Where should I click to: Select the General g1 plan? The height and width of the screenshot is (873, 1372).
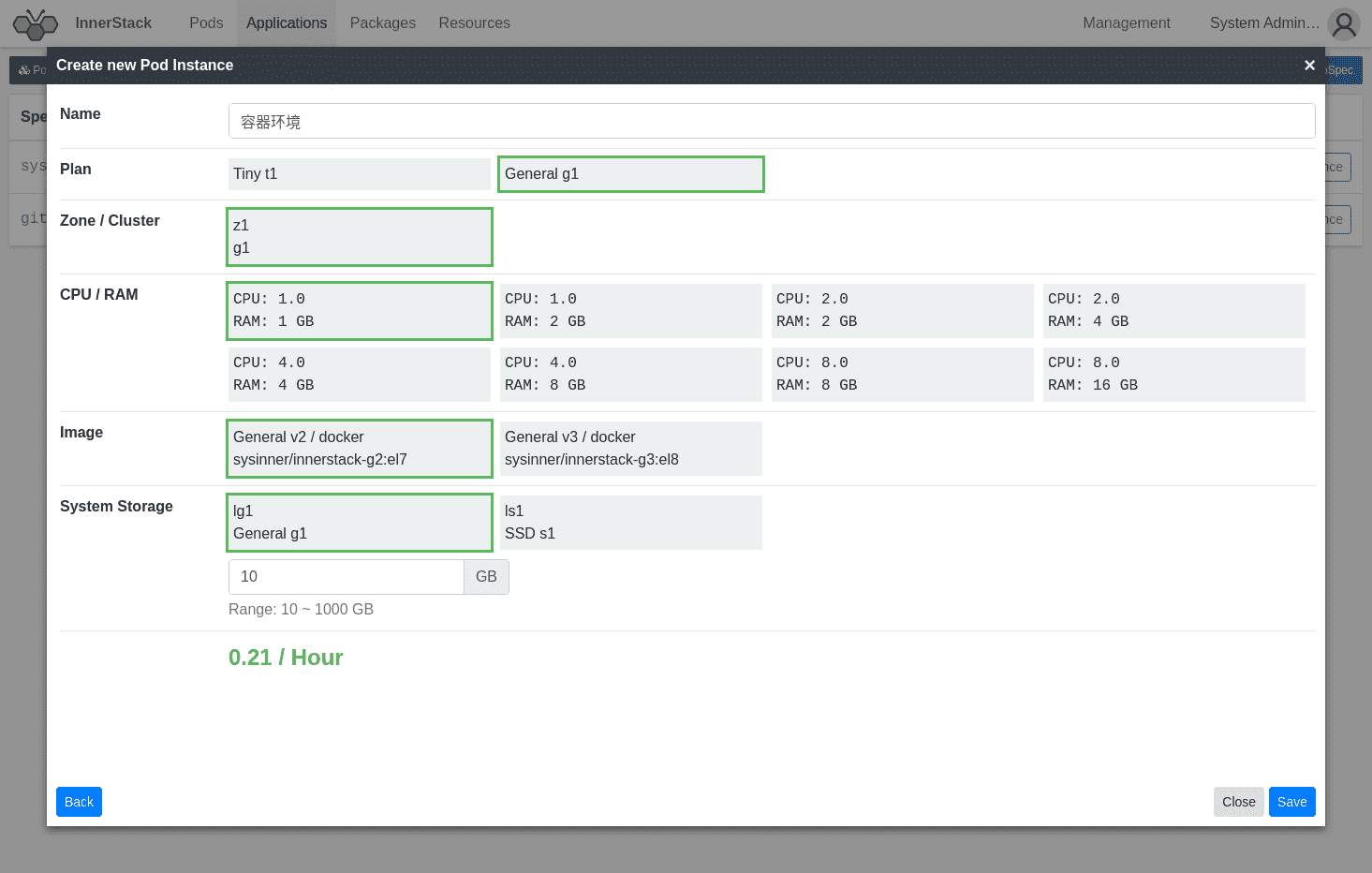coord(631,174)
